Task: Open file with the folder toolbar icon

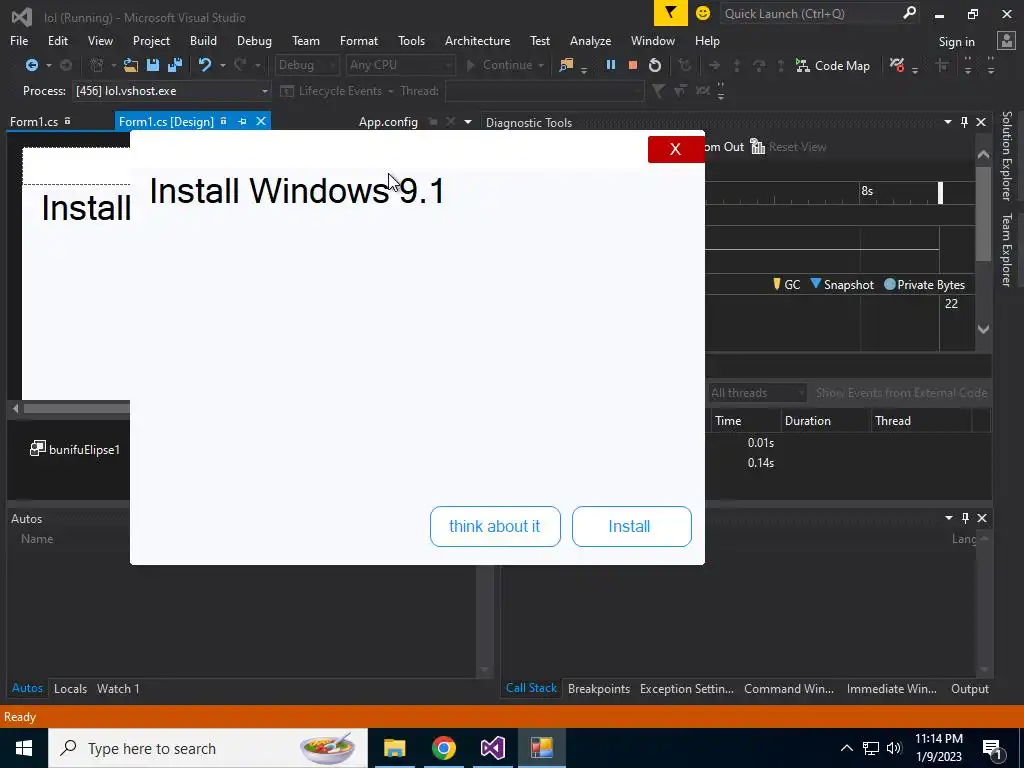Action: point(131,65)
